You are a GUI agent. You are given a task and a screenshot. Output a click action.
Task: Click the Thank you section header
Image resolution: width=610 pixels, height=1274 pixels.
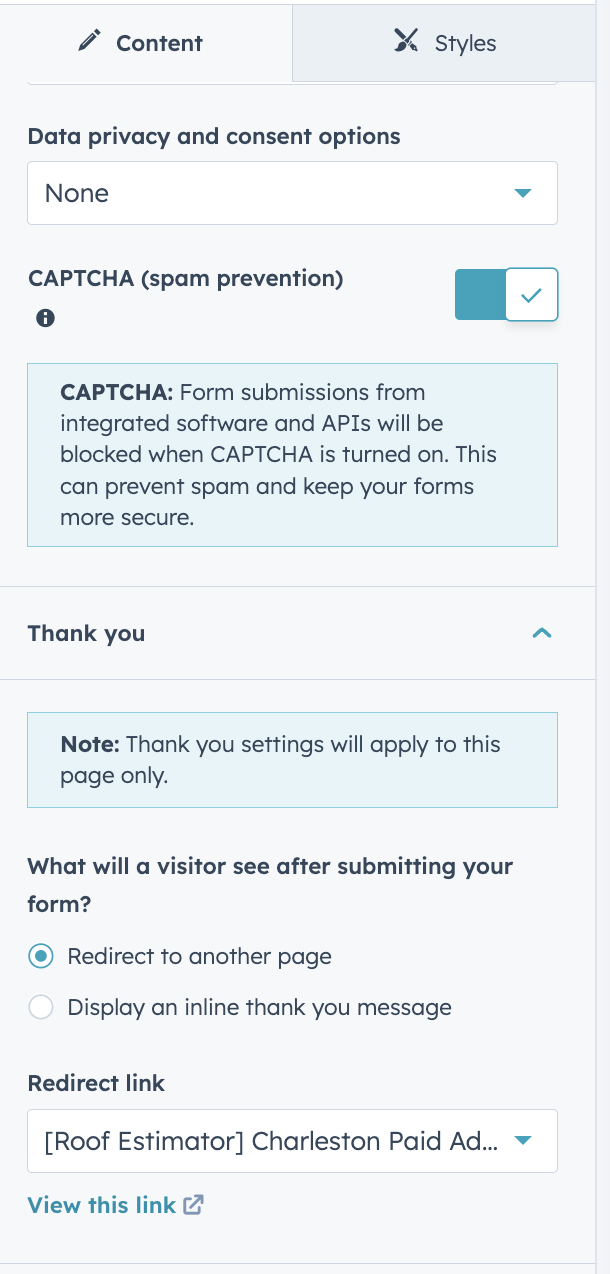[x=87, y=633]
